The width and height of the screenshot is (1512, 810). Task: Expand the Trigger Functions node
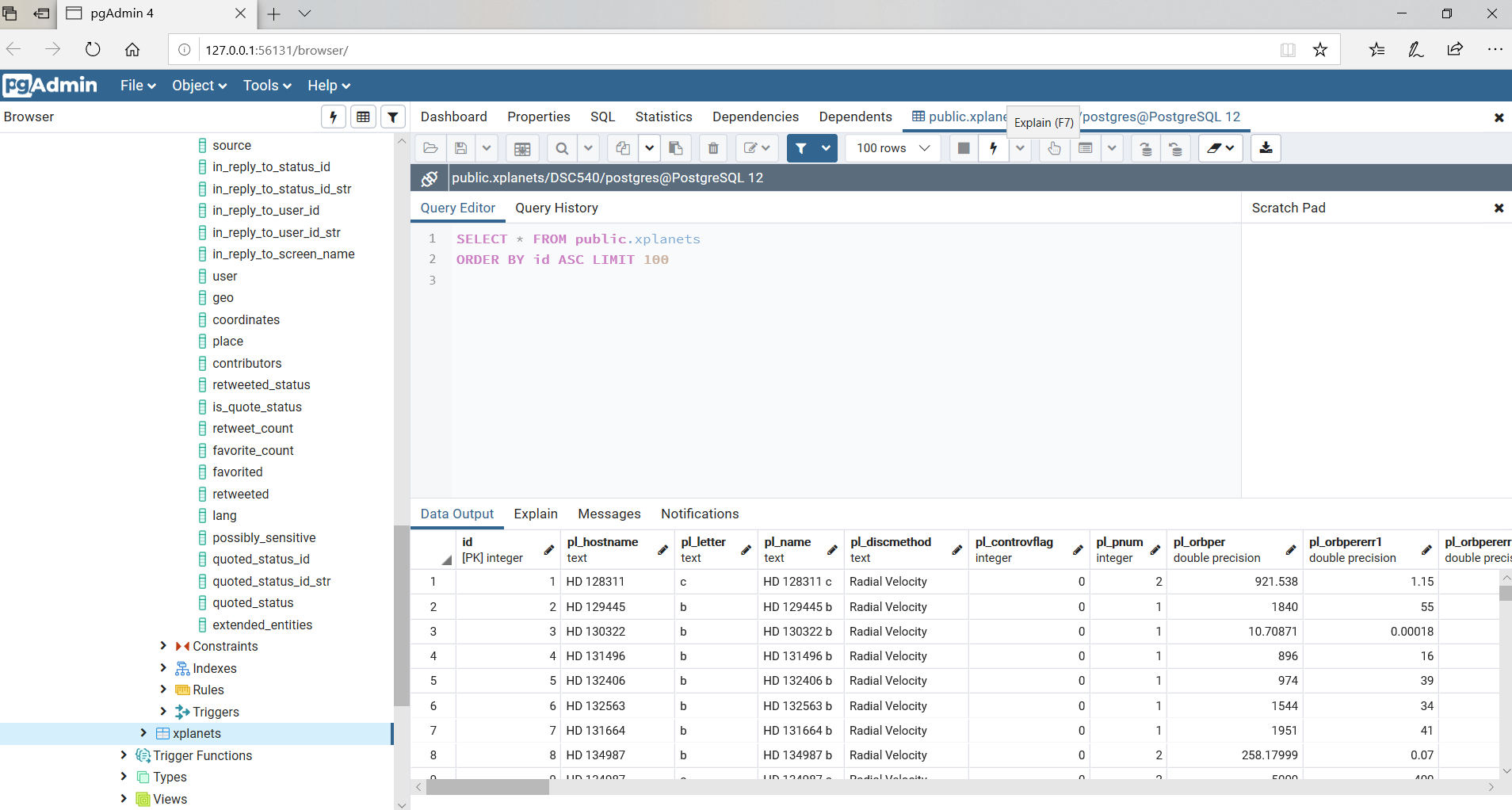(x=124, y=755)
